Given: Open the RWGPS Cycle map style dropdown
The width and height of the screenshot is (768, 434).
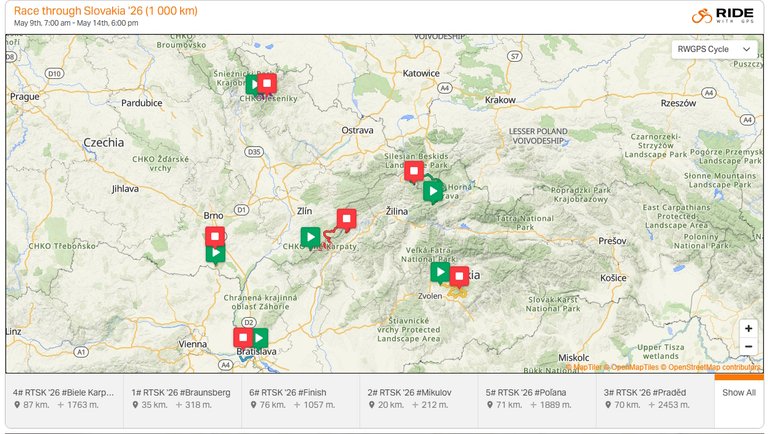Looking at the screenshot, I should (x=715, y=49).
